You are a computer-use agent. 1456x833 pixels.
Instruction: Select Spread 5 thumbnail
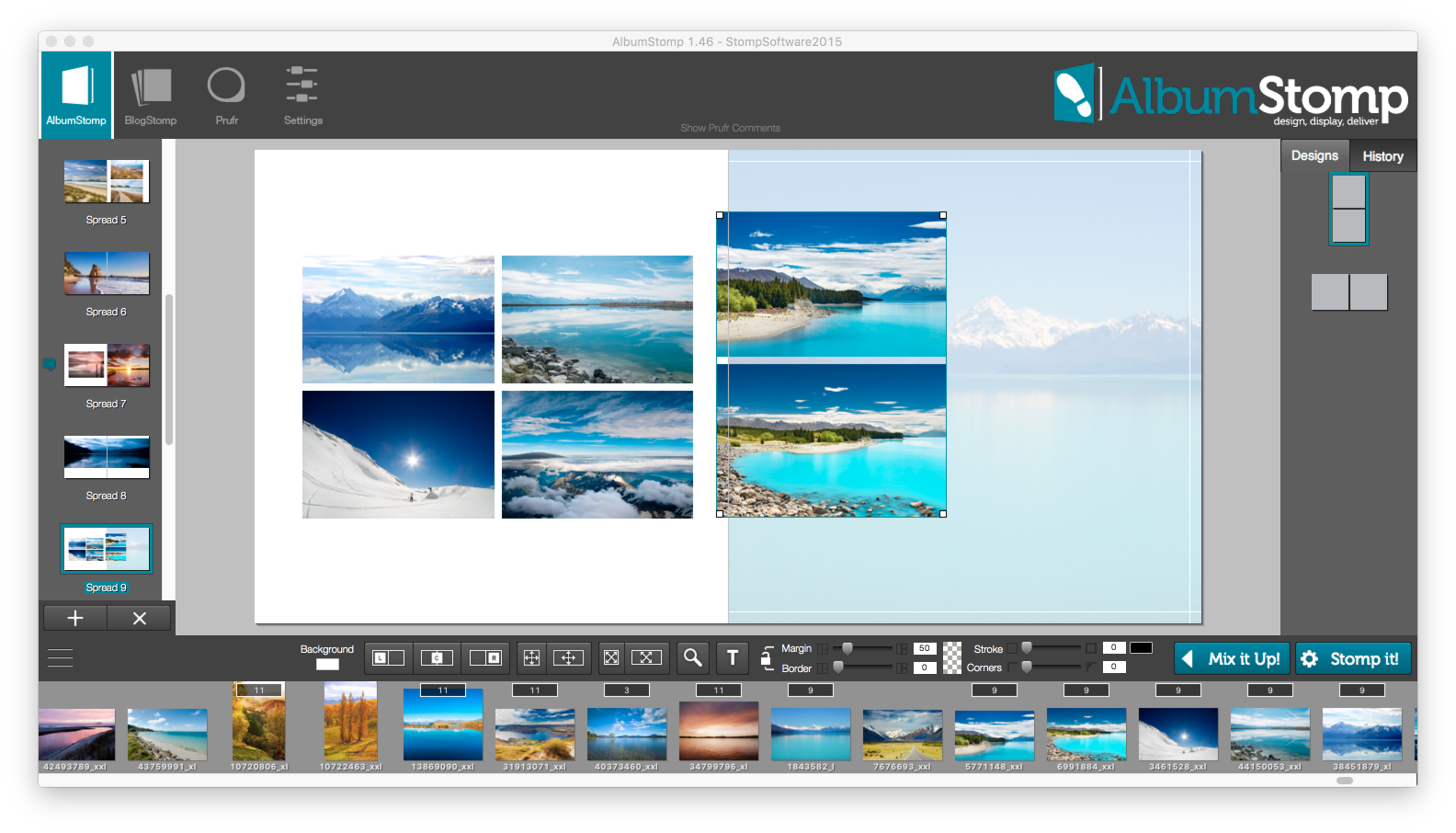(x=107, y=181)
